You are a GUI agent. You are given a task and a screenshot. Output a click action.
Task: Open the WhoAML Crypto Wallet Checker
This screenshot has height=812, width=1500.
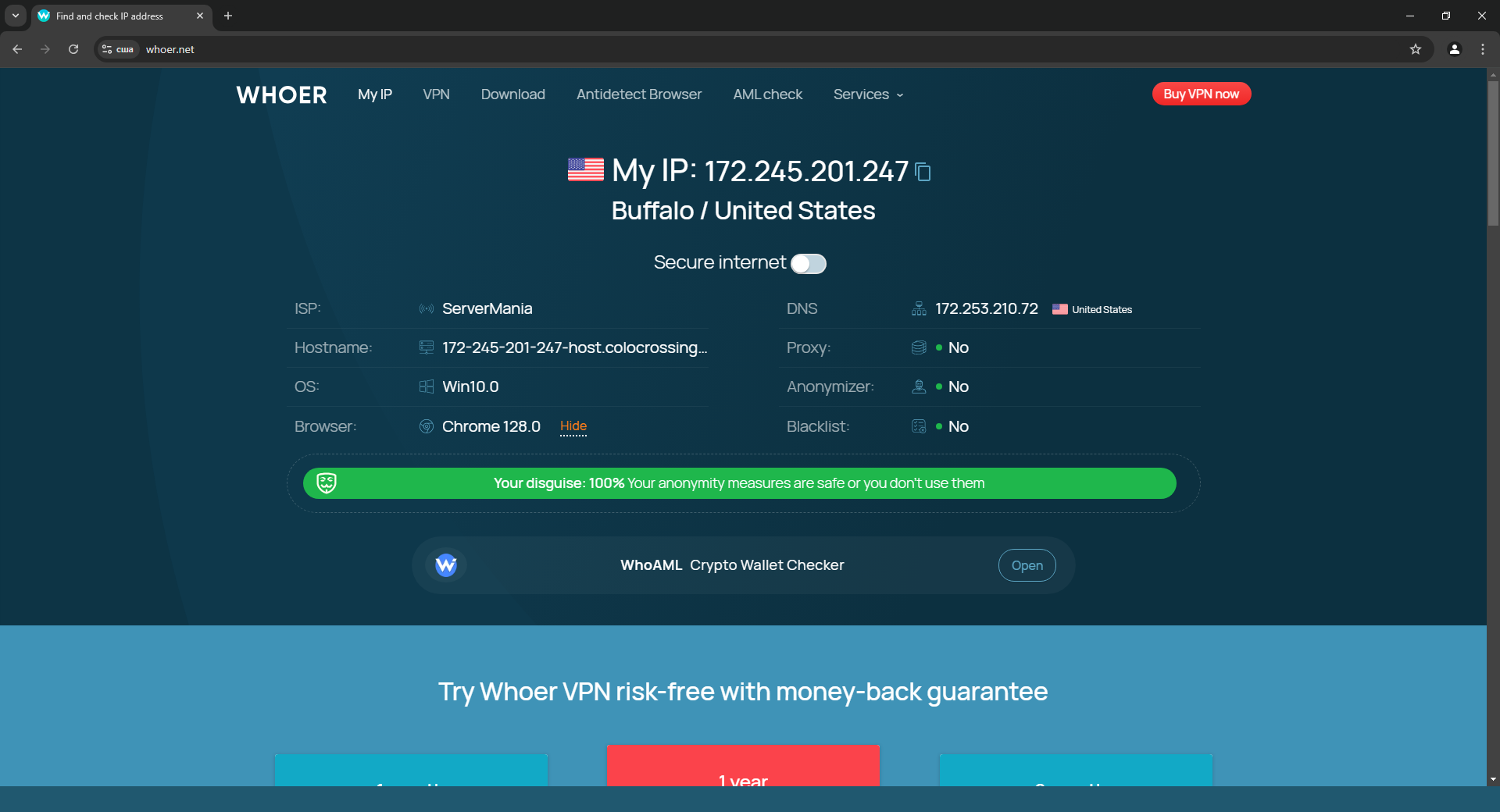(1027, 565)
